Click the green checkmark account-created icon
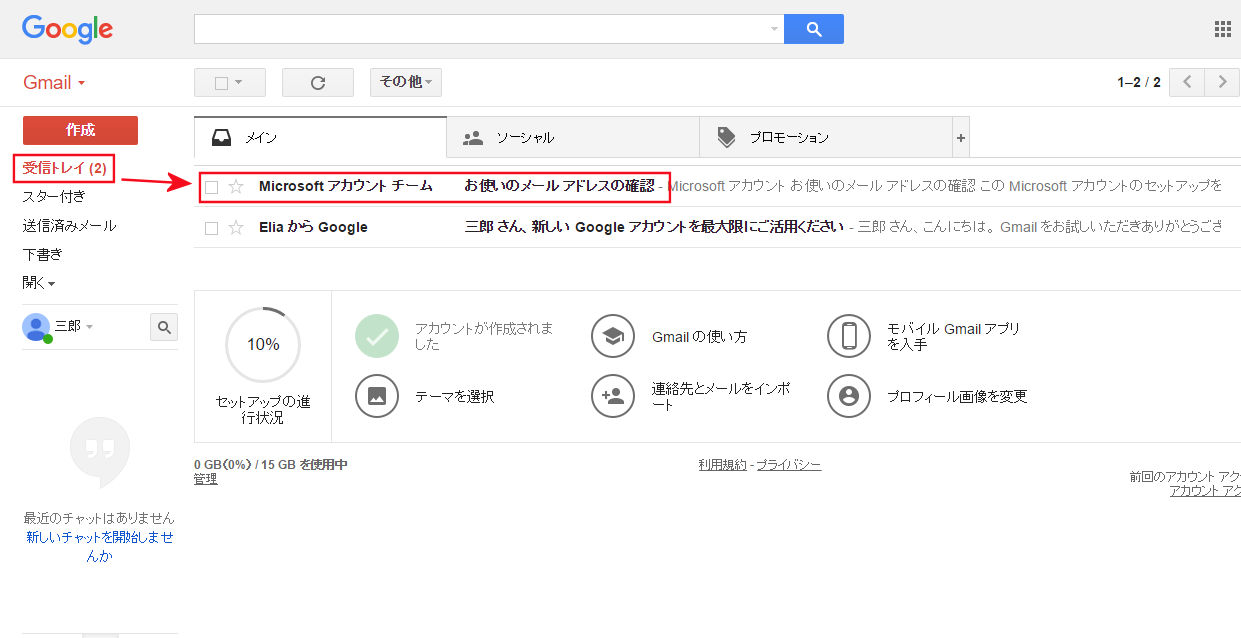1241x638 pixels. pyautogui.click(x=377, y=336)
